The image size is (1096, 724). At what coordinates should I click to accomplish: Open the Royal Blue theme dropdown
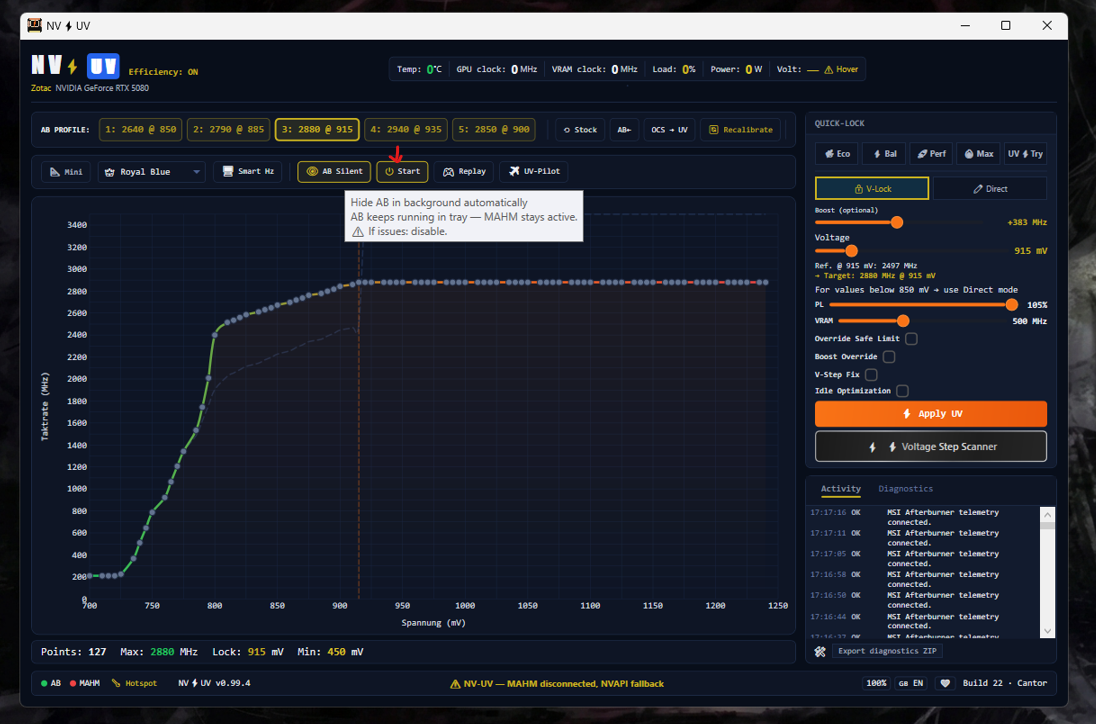click(x=152, y=171)
